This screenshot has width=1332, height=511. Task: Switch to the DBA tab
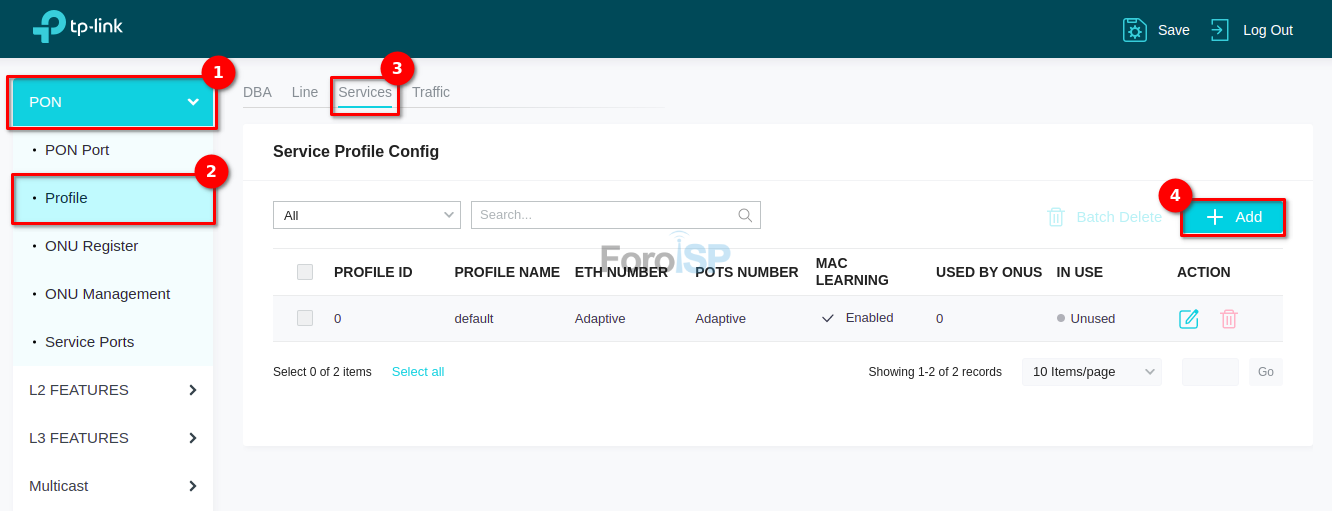[x=257, y=92]
